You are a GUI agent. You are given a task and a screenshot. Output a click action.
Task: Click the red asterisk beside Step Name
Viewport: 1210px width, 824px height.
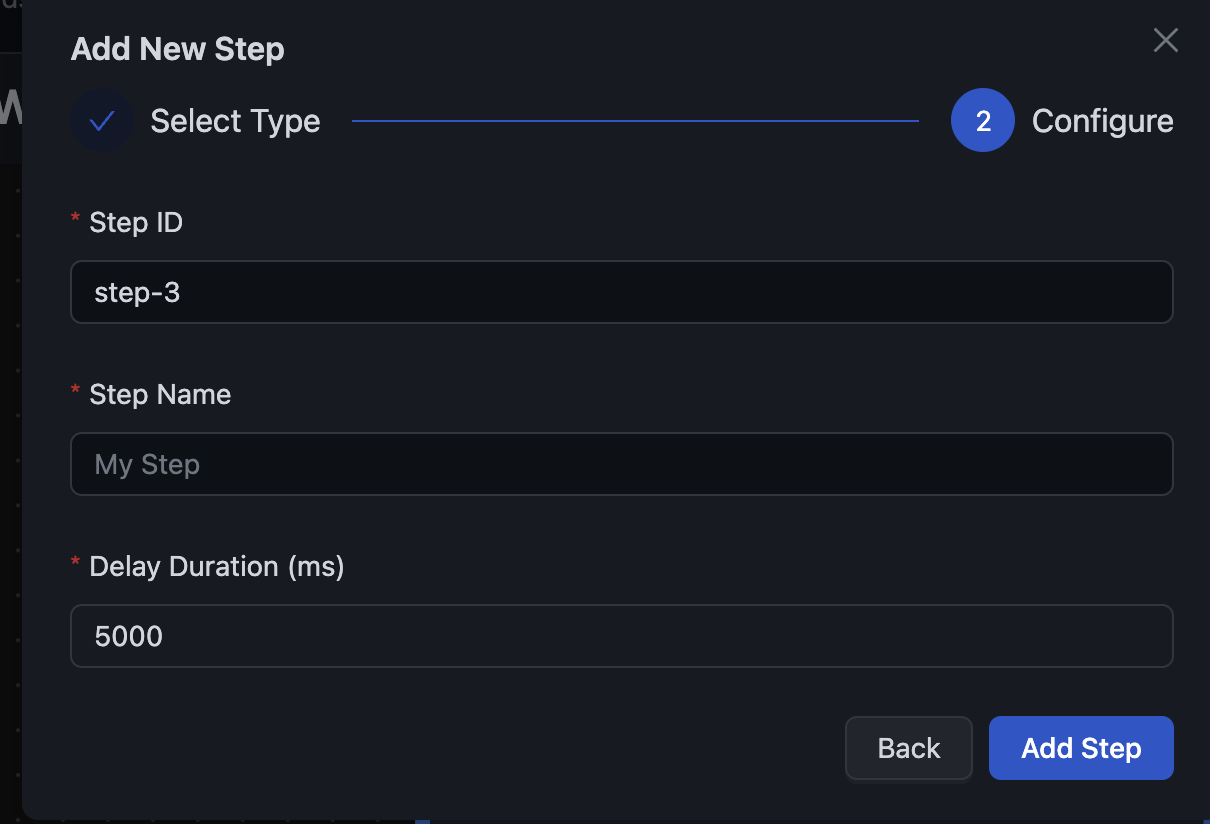coord(76,392)
